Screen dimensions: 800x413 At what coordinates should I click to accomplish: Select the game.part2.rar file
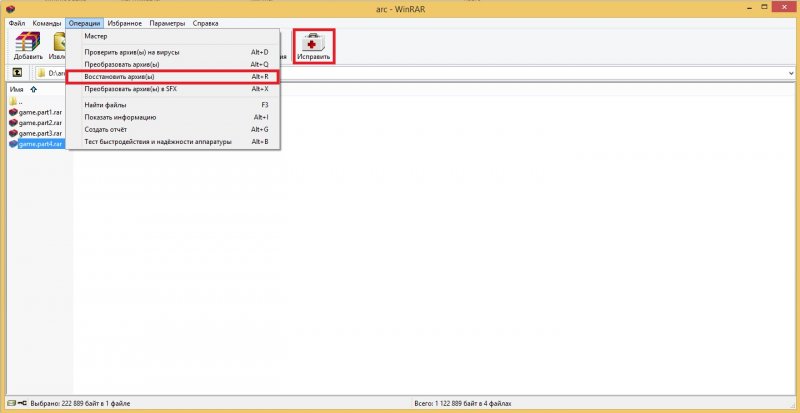40,123
